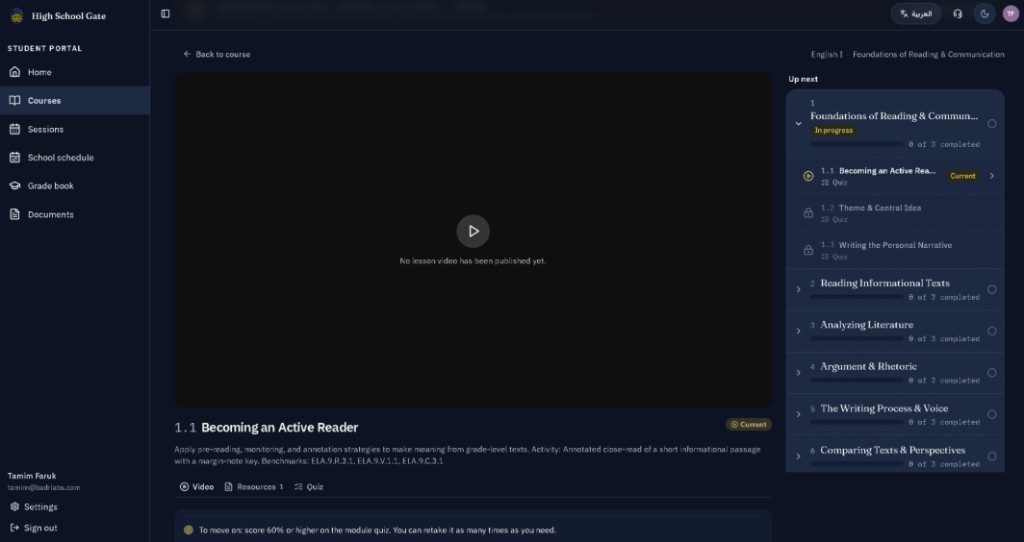
Task: Click completion circle for Reading Informational Texts
Action: (x=991, y=289)
